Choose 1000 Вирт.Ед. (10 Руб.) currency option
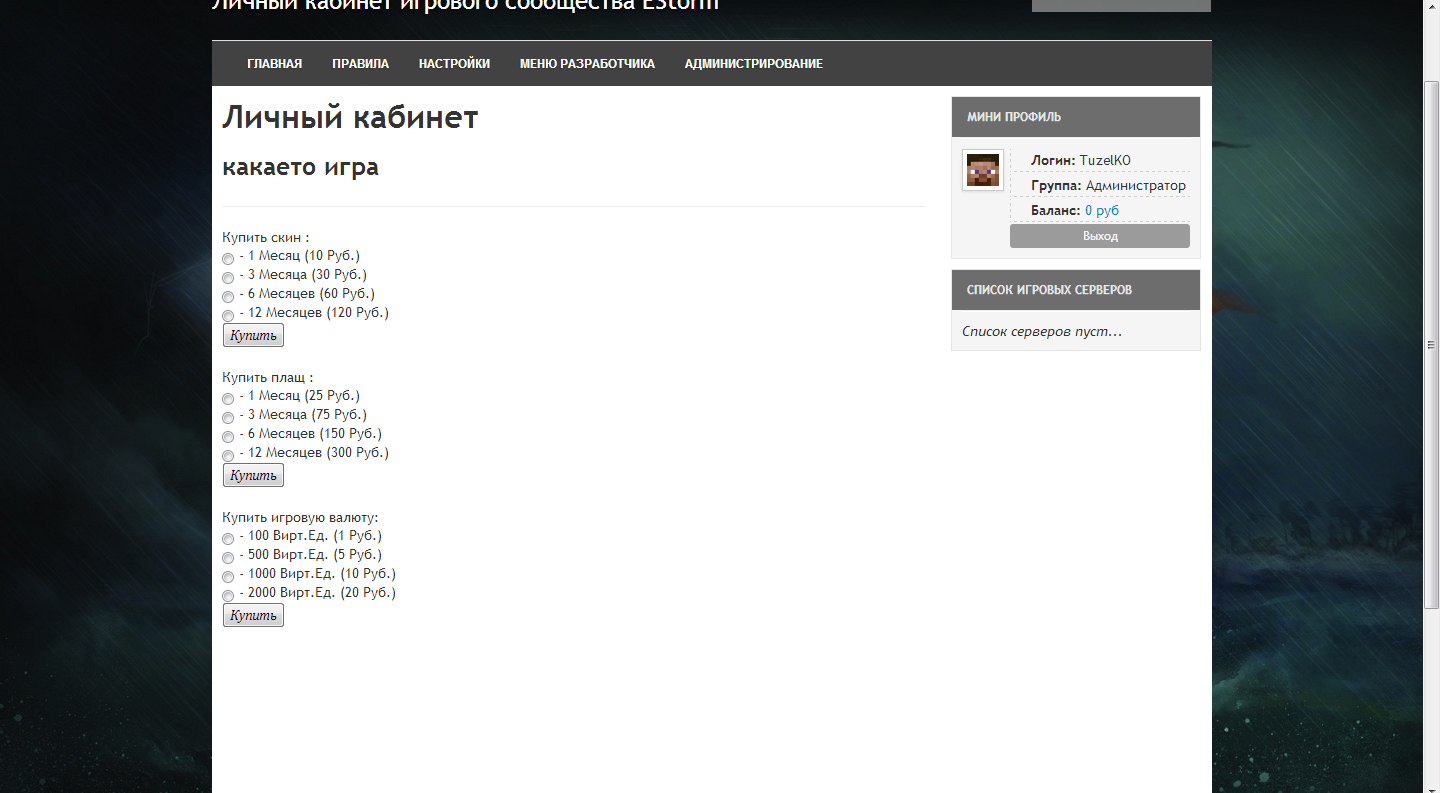Viewport: 1440px width, 793px height. (228, 577)
